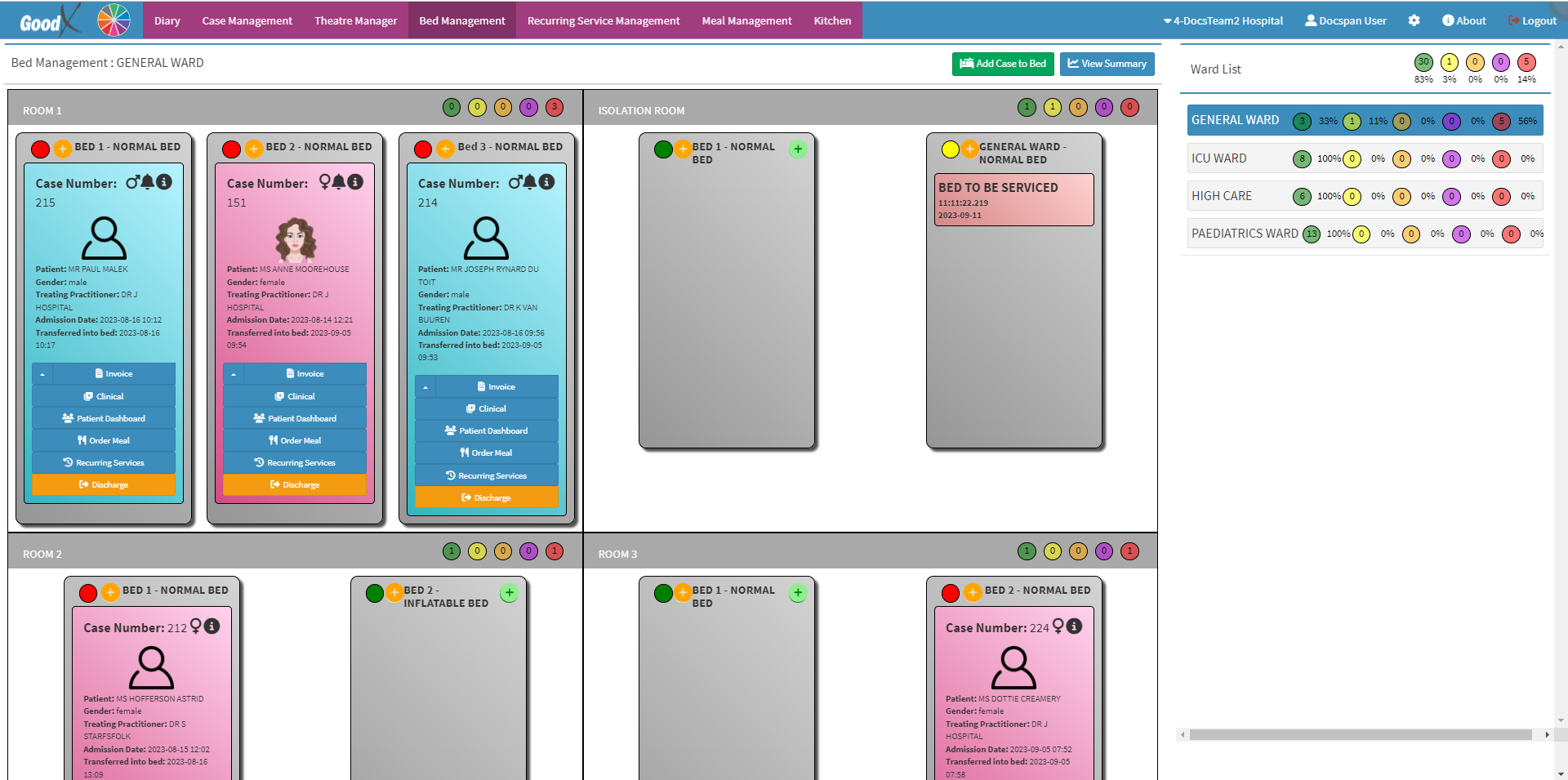1568x780 pixels.
Task: Click the bell icon on case 214
Action: 530,182
